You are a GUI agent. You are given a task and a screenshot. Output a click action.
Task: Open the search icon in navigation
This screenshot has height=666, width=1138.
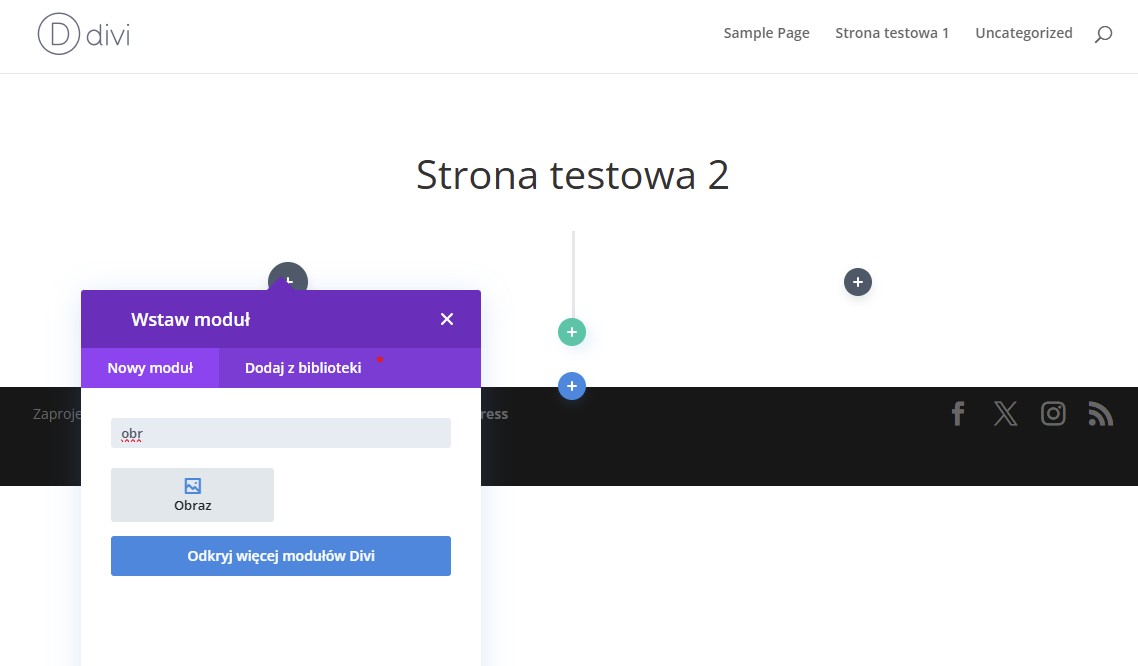click(1103, 34)
